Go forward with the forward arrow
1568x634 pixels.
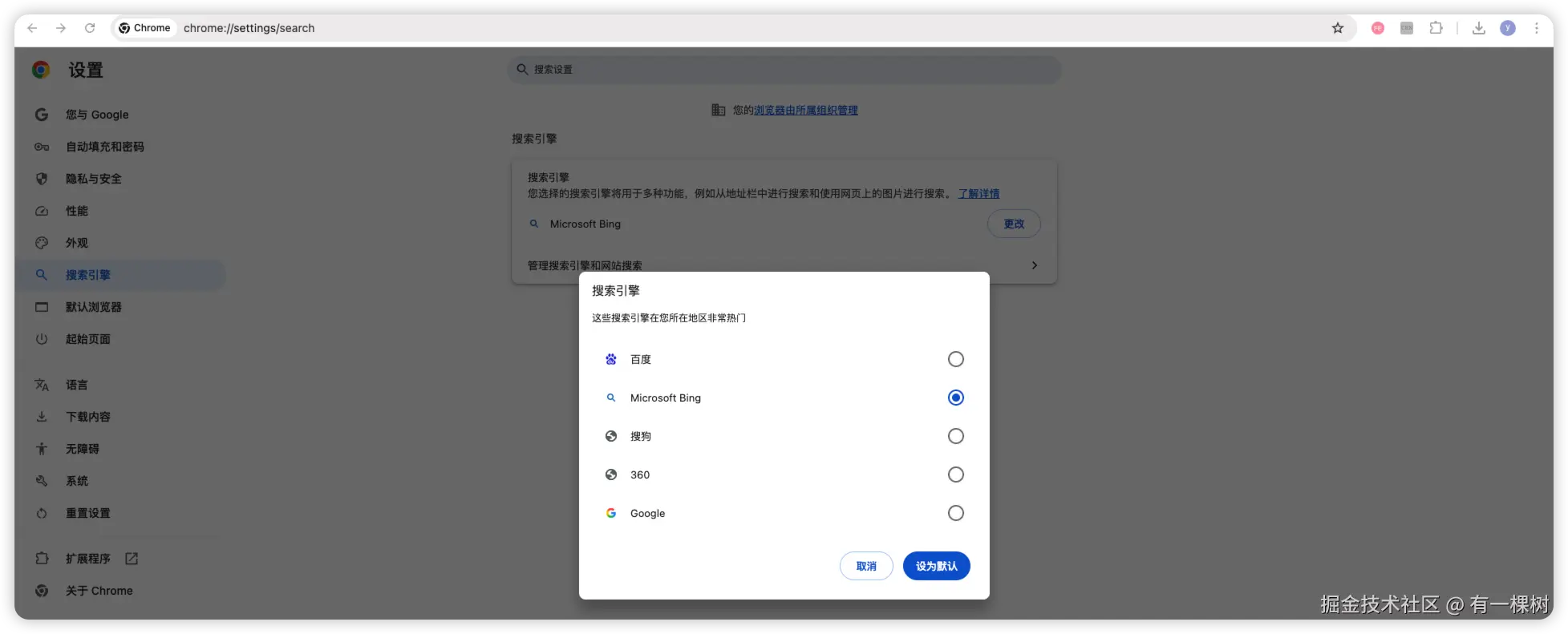pyautogui.click(x=61, y=28)
